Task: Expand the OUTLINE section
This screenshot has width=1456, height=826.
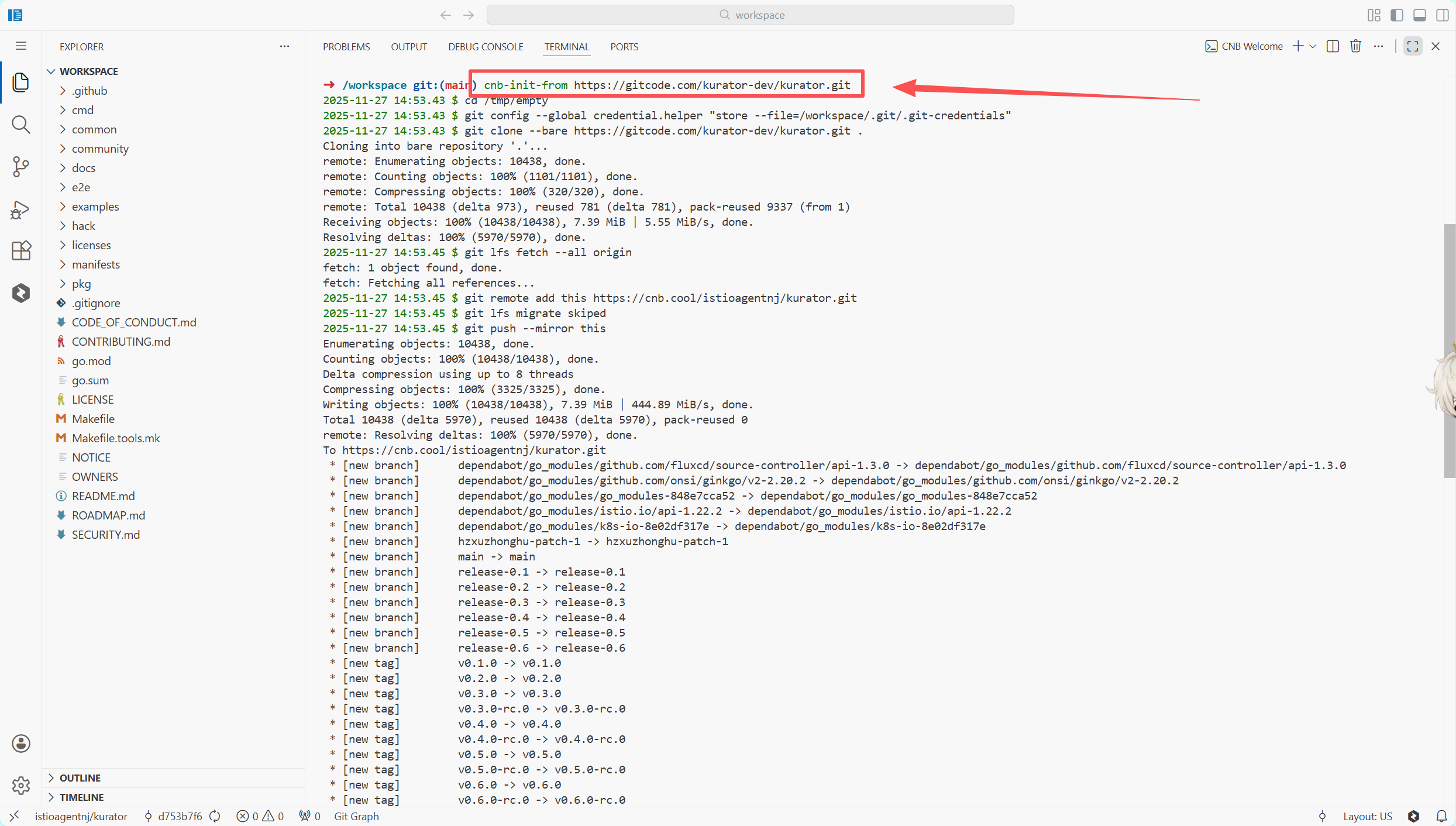Action: tap(80, 777)
